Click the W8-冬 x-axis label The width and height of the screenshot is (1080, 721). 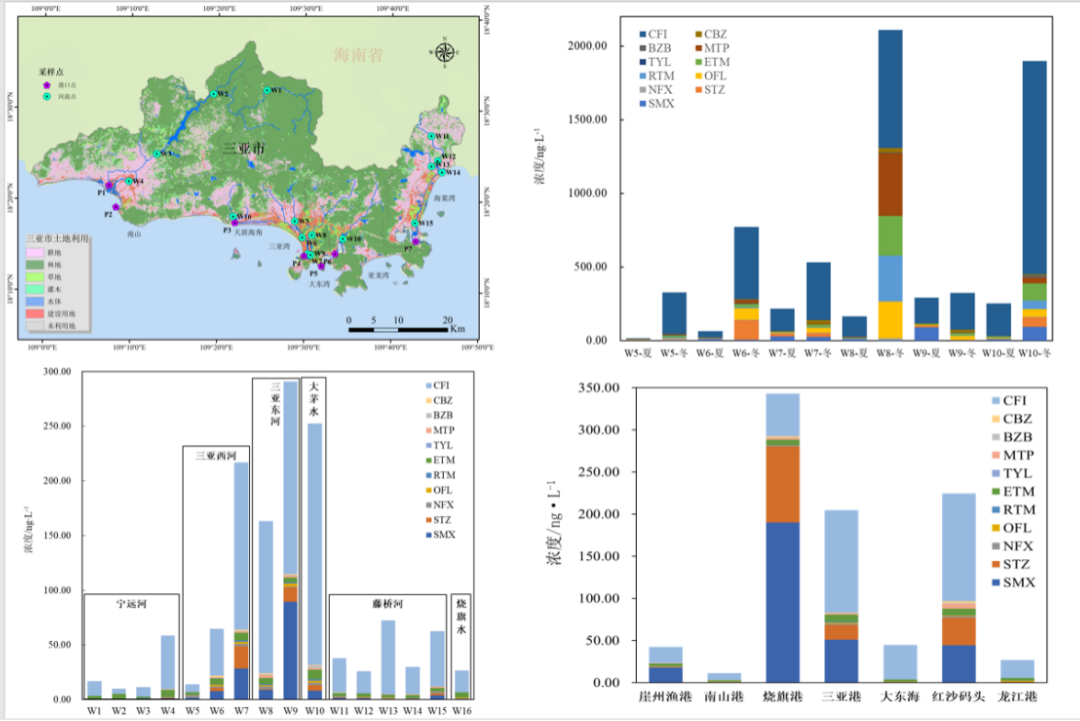[890, 353]
